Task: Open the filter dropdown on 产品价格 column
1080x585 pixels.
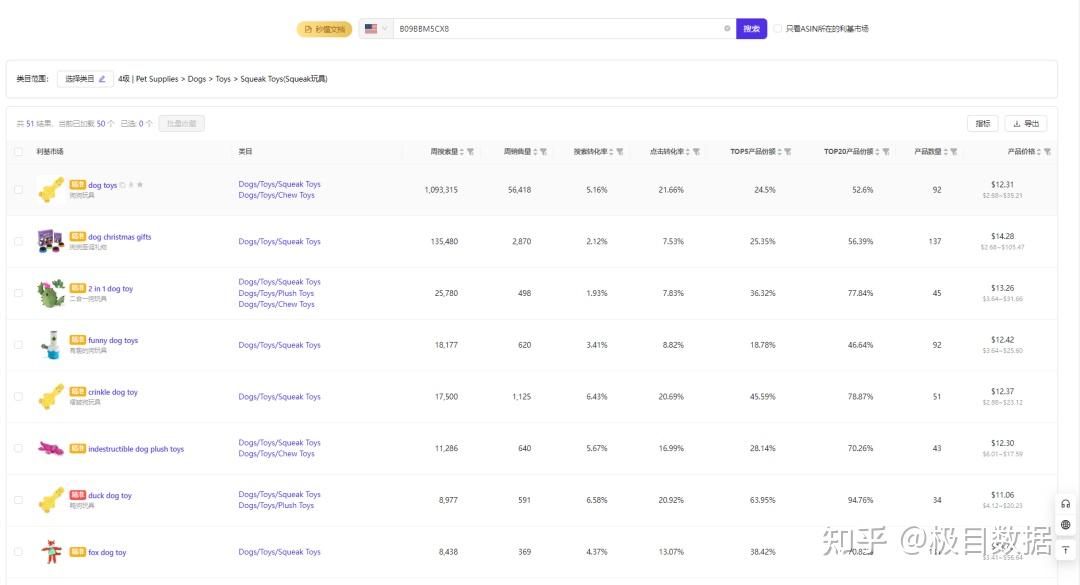Action: (x=1047, y=152)
